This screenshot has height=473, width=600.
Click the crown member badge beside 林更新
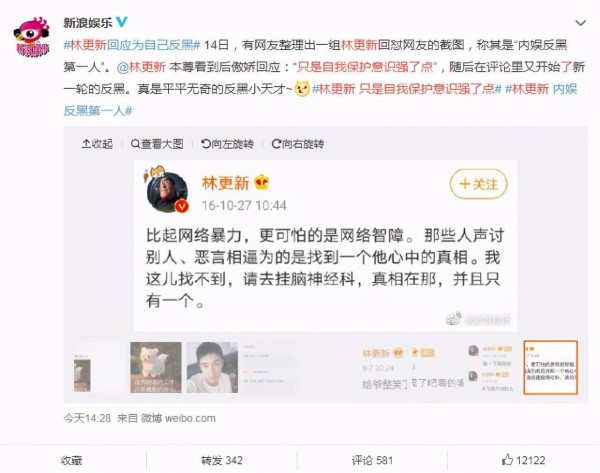[262, 183]
